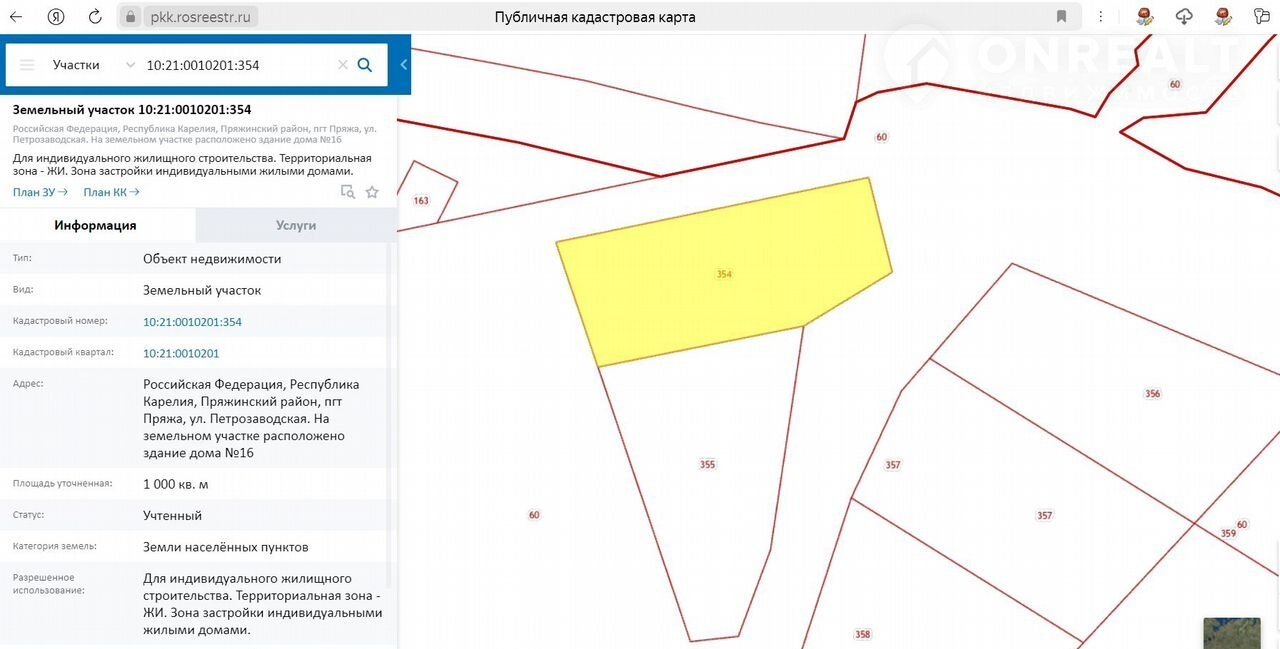1280x649 pixels.
Task: Collapse the side panel with the chevron
Action: click(x=404, y=65)
